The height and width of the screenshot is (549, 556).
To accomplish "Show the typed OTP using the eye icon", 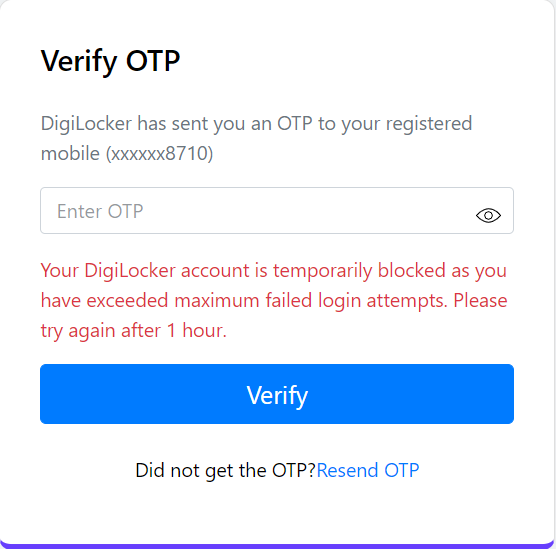I will (488, 215).
